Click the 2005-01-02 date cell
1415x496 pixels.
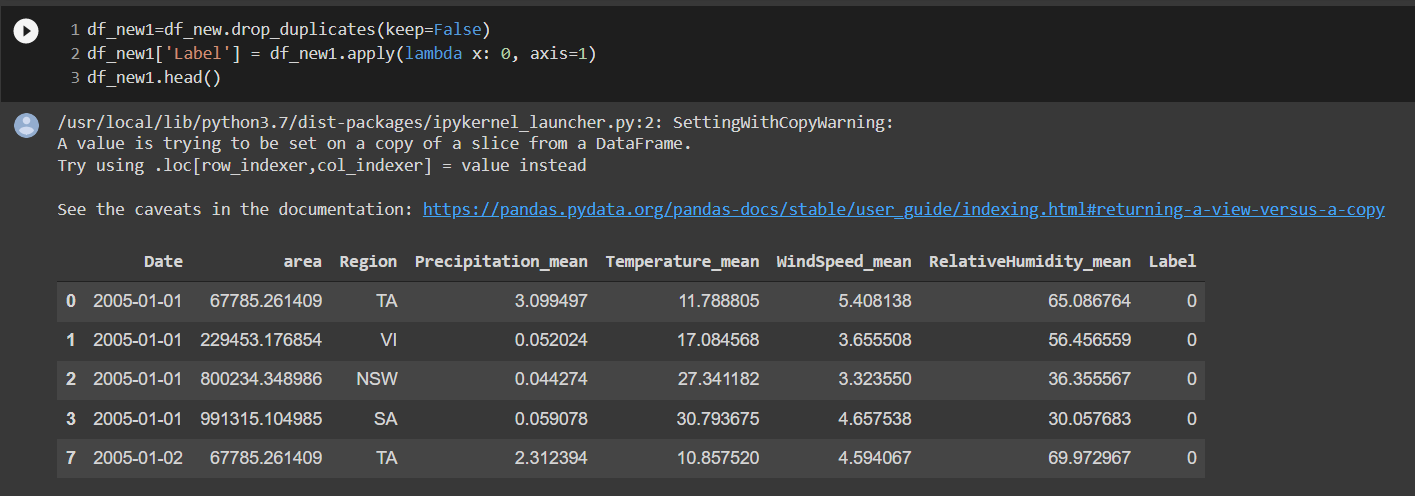[x=138, y=457]
